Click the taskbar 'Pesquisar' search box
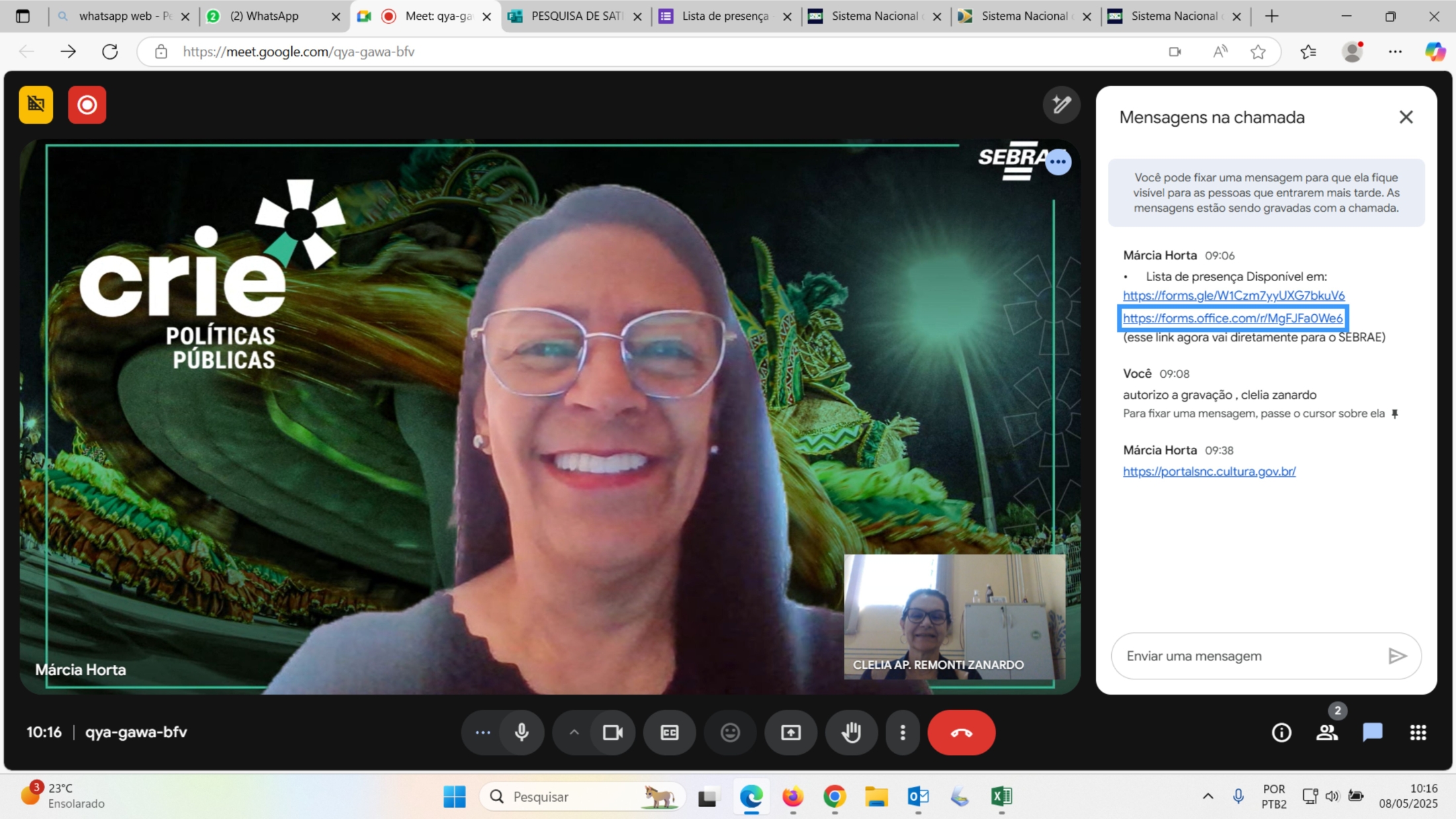Screen dimensions: 1456x819 pyautogui.click(x=582, y=797)
